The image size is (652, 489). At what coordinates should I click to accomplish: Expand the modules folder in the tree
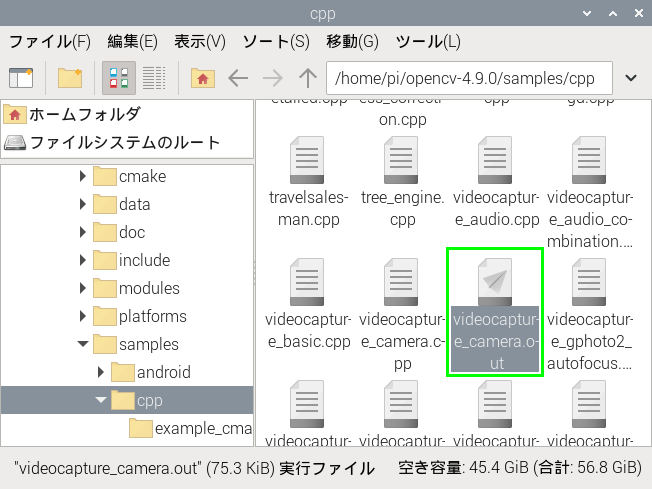82,288
